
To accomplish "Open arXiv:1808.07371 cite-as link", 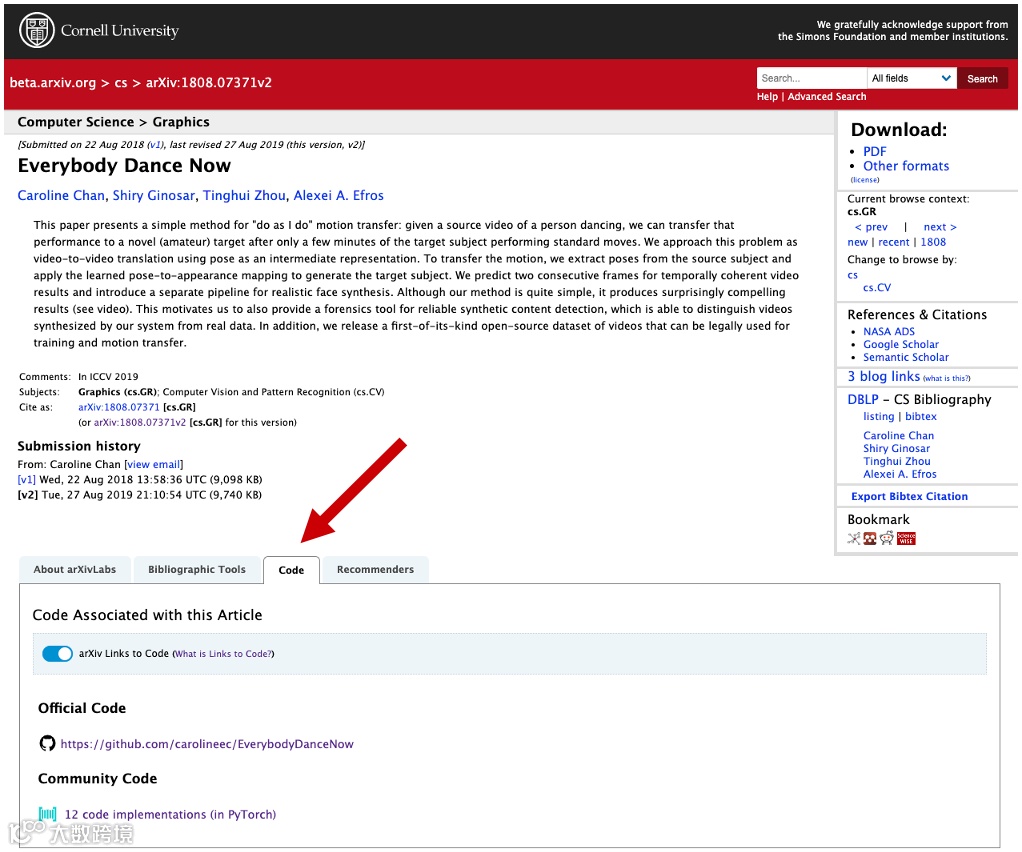I will click(x=119, y=407).
